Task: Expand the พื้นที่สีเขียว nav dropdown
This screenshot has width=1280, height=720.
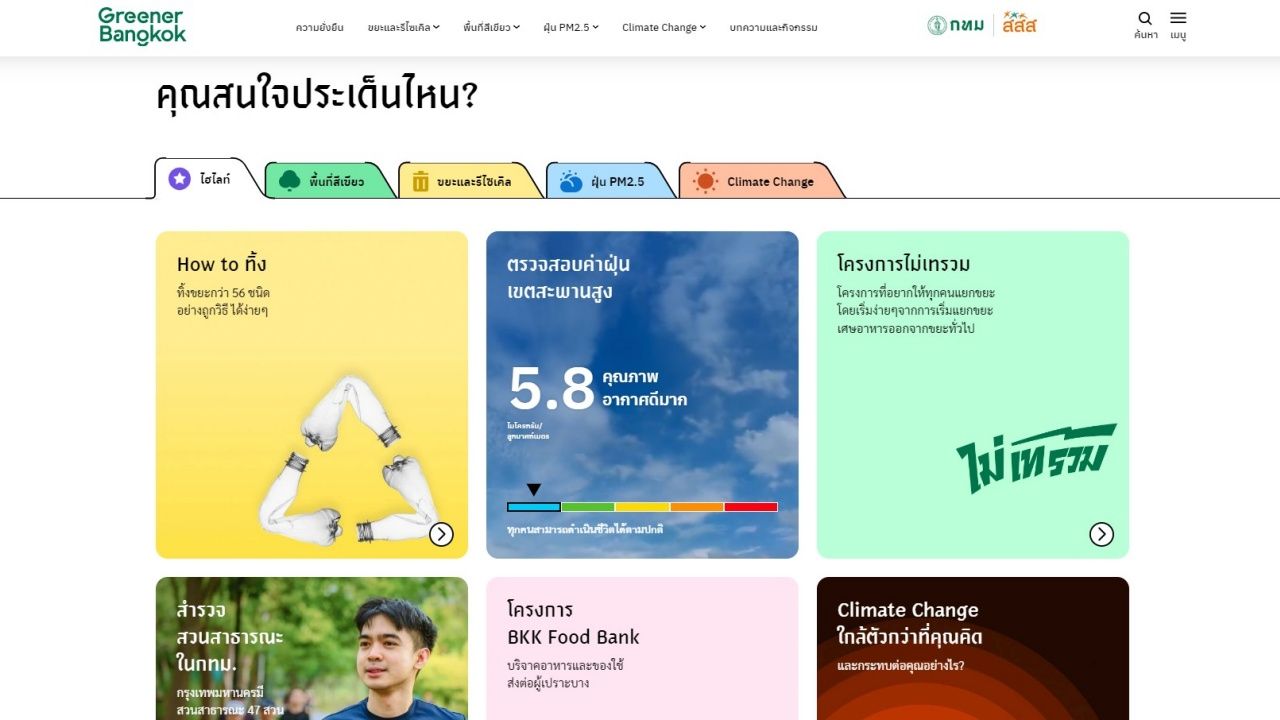Action: 492,27
